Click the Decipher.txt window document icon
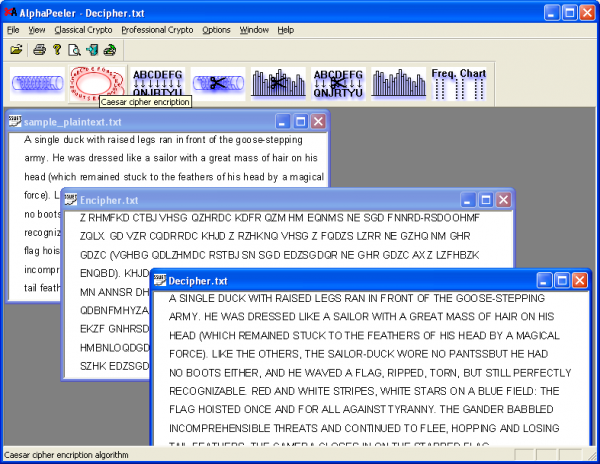Image resolution: width=600 pixels, height=464 pixels. (x=160, y=280)
